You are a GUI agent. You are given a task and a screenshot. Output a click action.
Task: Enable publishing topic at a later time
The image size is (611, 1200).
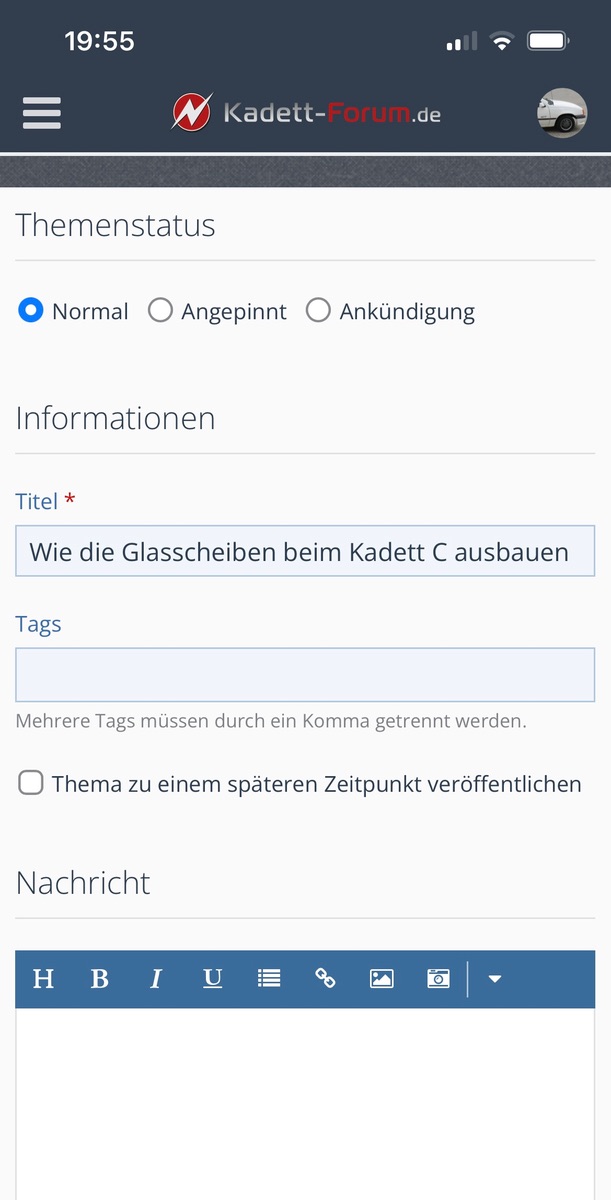31,784
